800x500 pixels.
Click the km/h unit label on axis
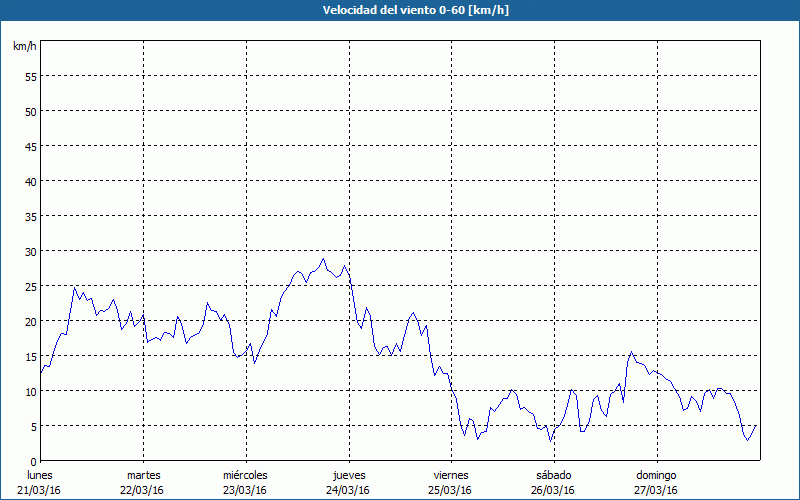pyautogui.click(x=25, y=46)
